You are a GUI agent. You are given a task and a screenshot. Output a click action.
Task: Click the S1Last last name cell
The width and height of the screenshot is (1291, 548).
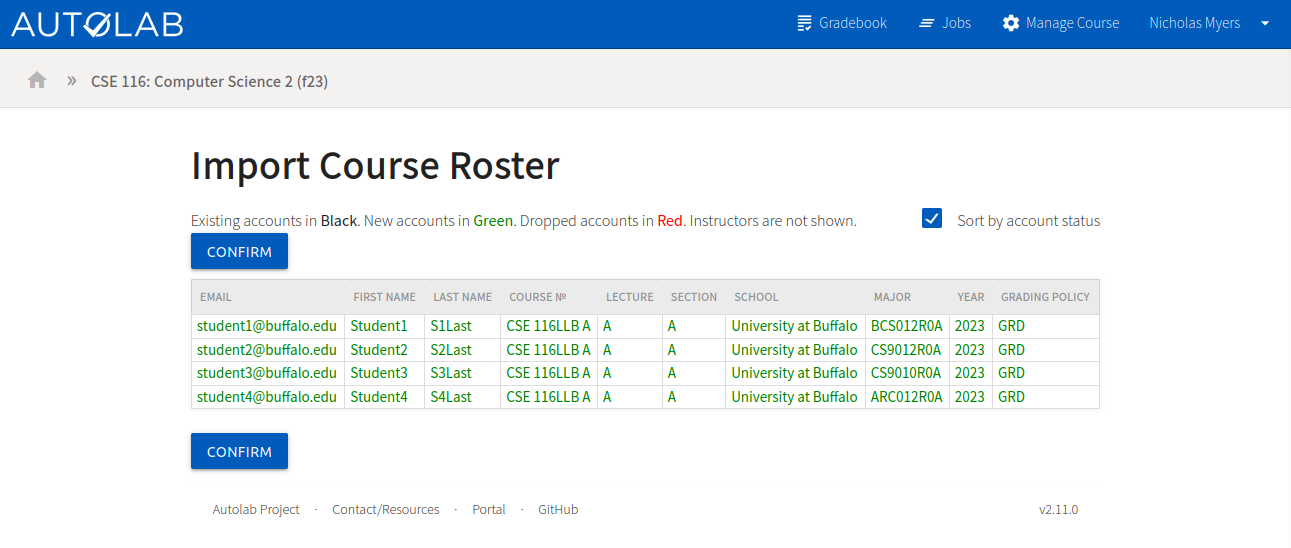tap(463, 326)
